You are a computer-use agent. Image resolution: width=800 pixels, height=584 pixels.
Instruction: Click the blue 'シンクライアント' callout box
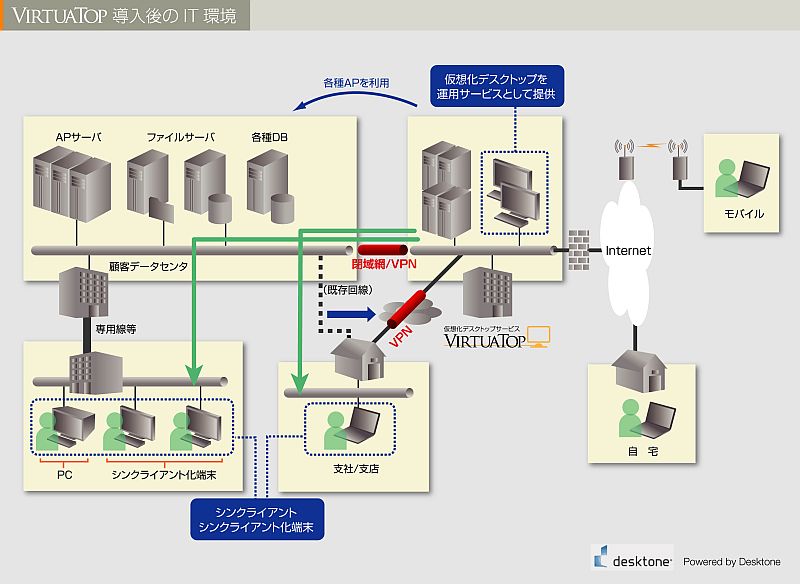pyautogui.click(x=257, y=519)
